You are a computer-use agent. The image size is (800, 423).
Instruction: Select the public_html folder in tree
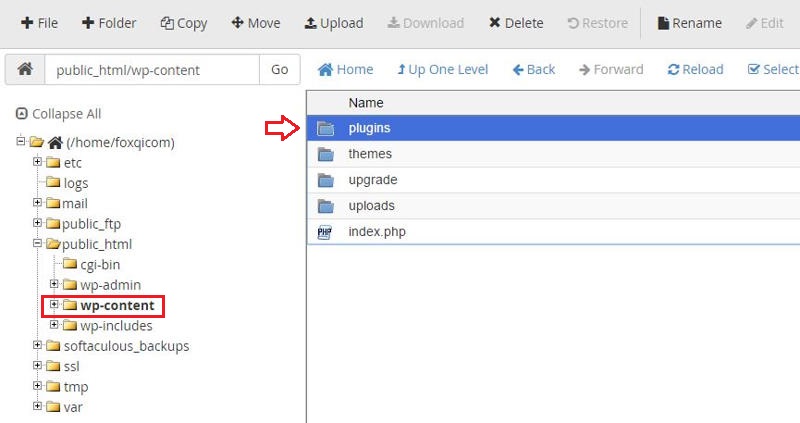pos(97,244)
